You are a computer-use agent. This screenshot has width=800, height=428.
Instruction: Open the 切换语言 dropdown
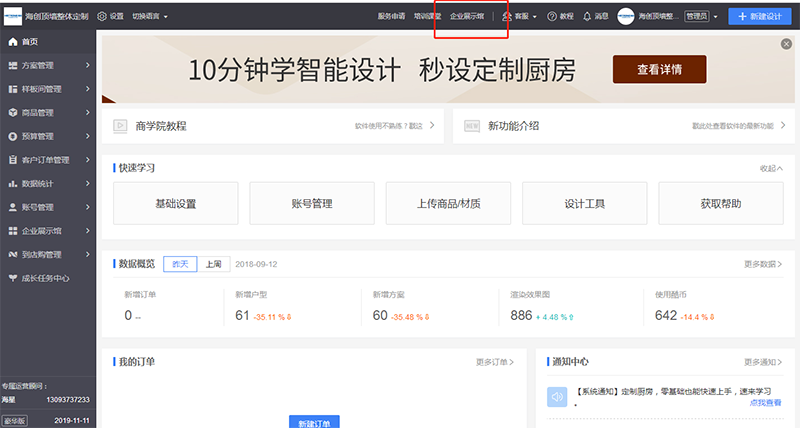(x=150, y=16)
